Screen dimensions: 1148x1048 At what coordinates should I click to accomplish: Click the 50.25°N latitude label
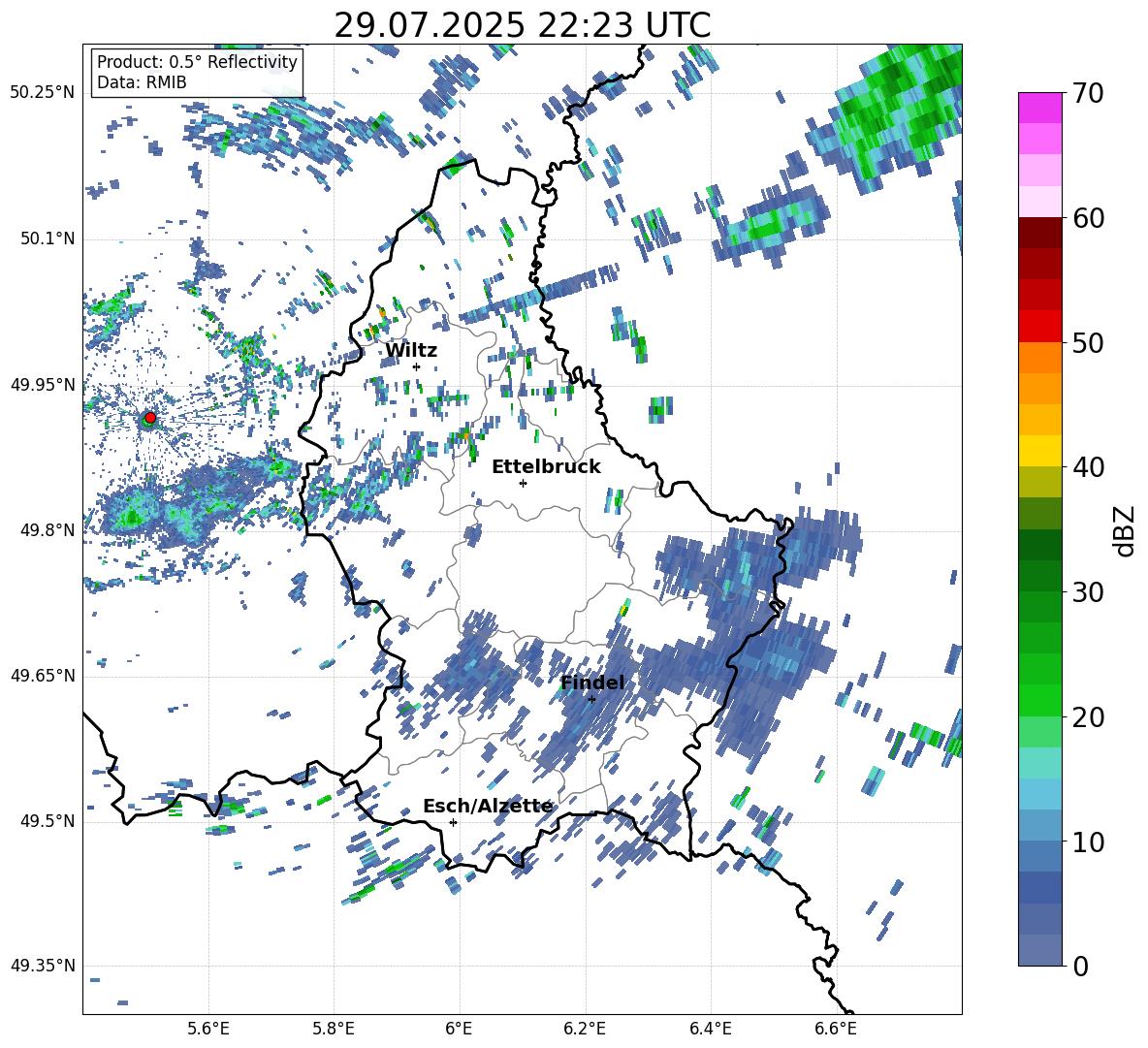(x=43, y=93)
